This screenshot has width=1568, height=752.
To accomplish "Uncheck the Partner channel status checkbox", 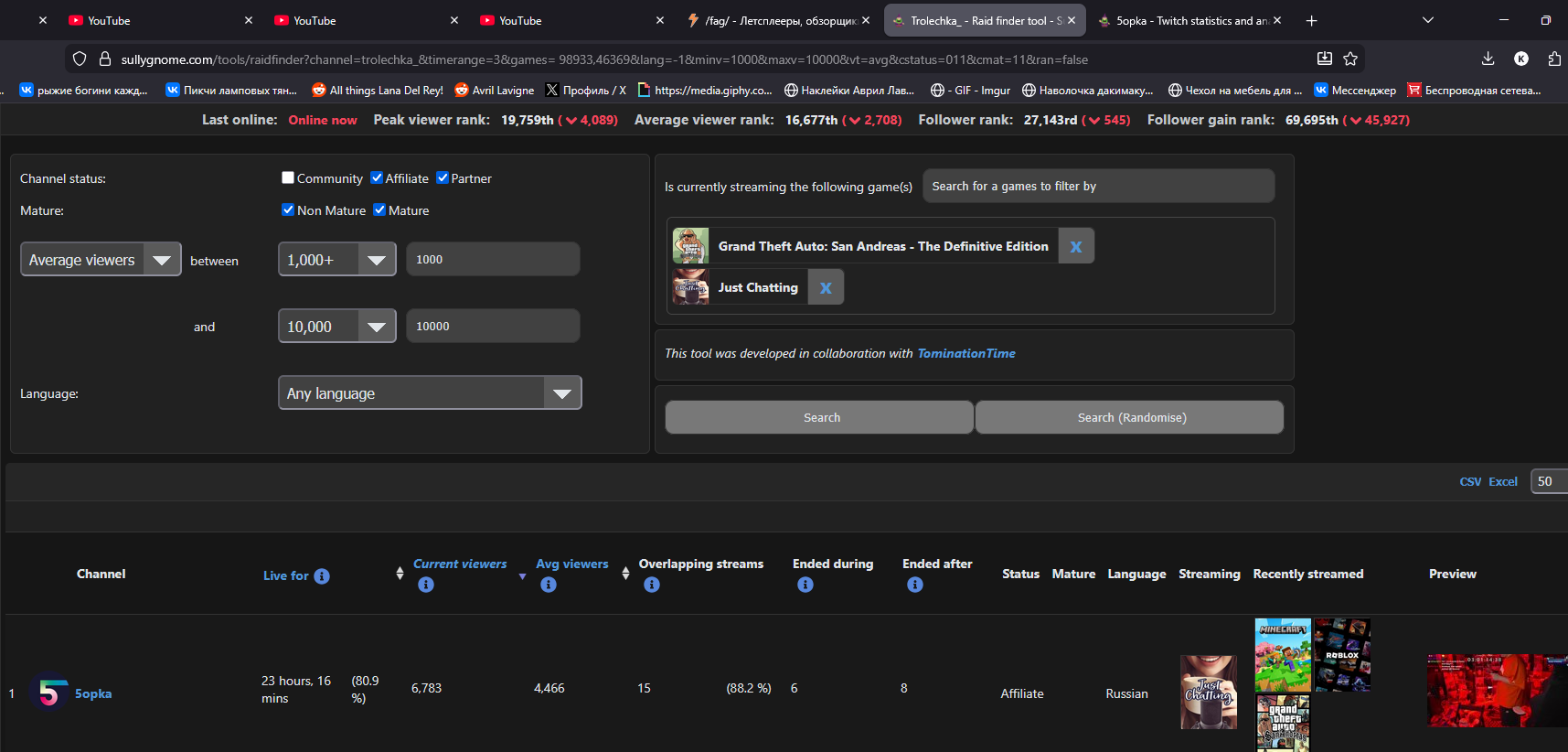I will pos(443,177).
